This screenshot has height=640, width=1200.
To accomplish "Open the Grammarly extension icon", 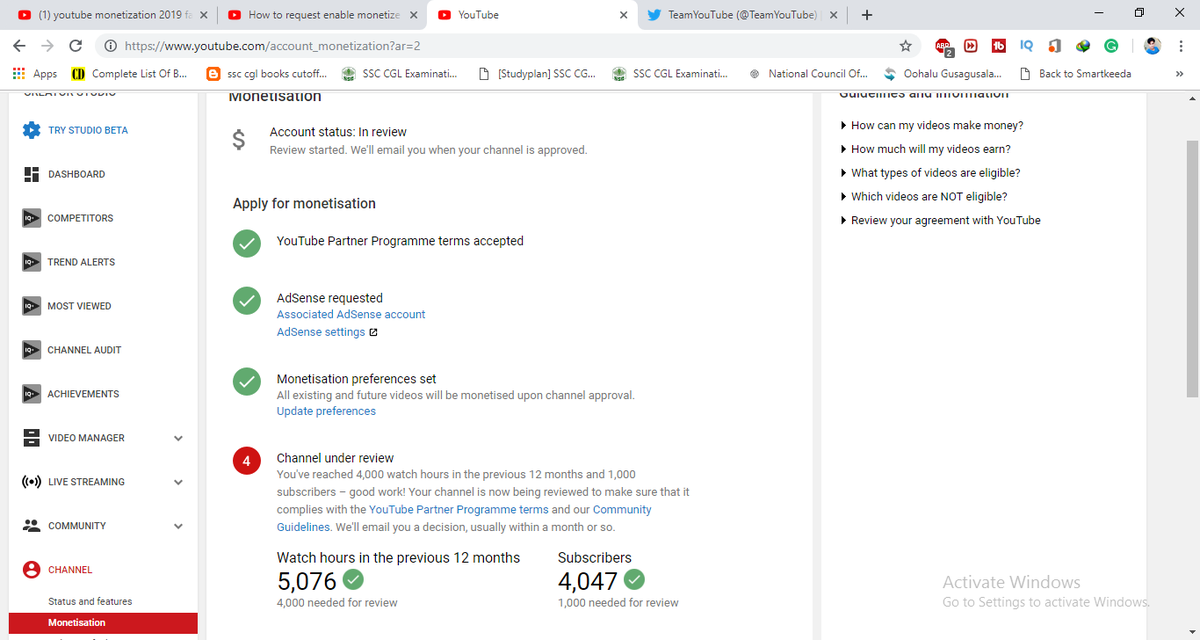I will (1111, 46).
